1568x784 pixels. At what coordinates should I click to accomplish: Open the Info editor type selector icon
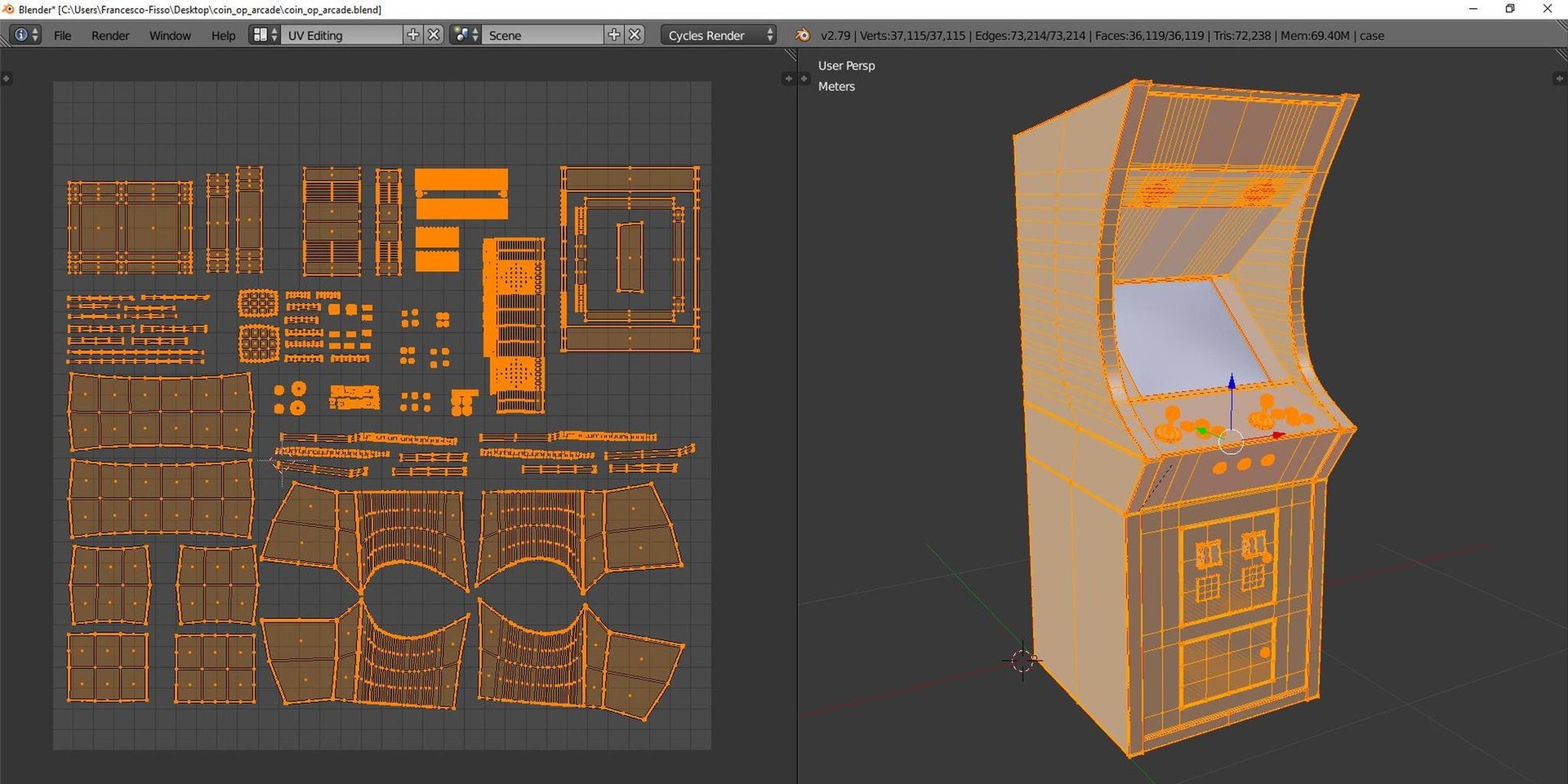pos(24,35)
